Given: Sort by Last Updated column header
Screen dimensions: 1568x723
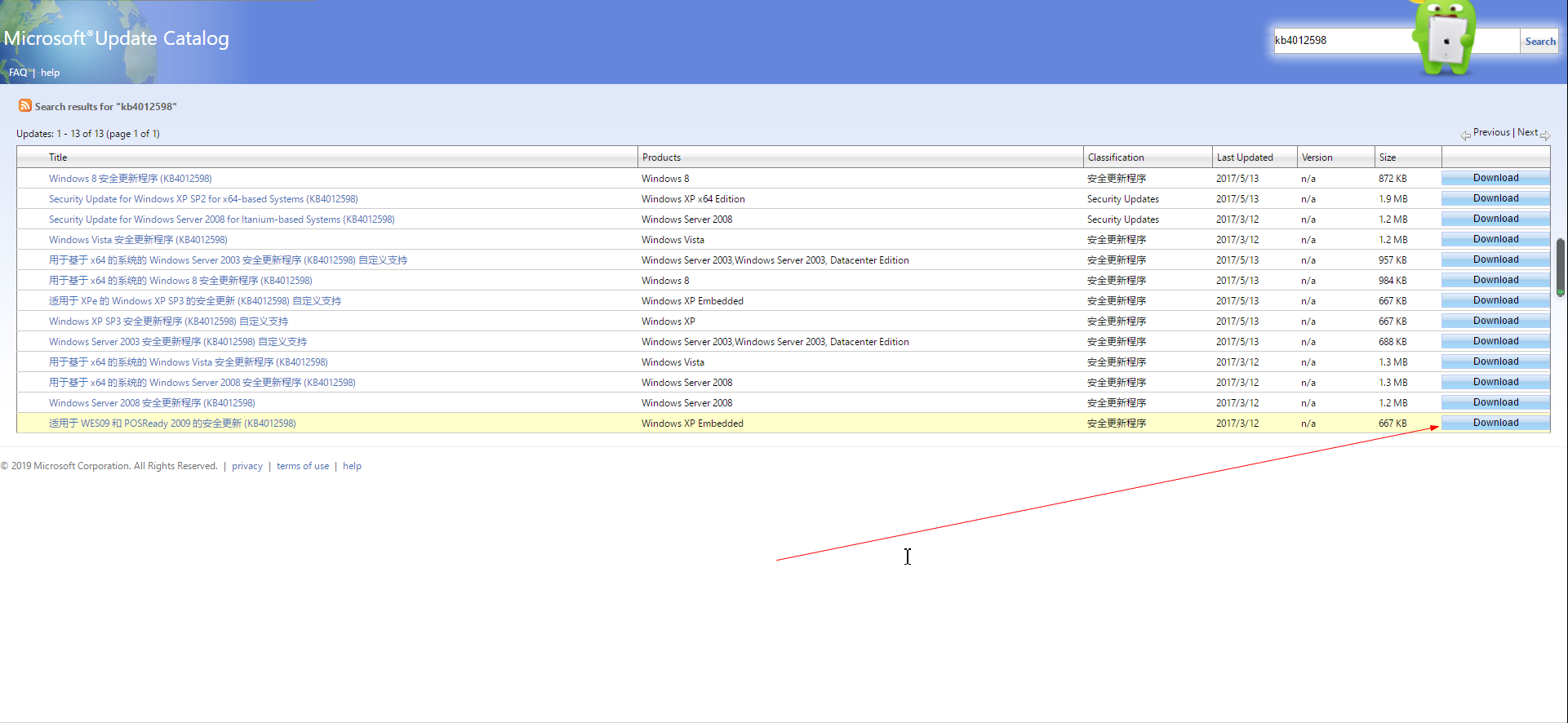Looking at the screenshot, I should click(1245, 157).
